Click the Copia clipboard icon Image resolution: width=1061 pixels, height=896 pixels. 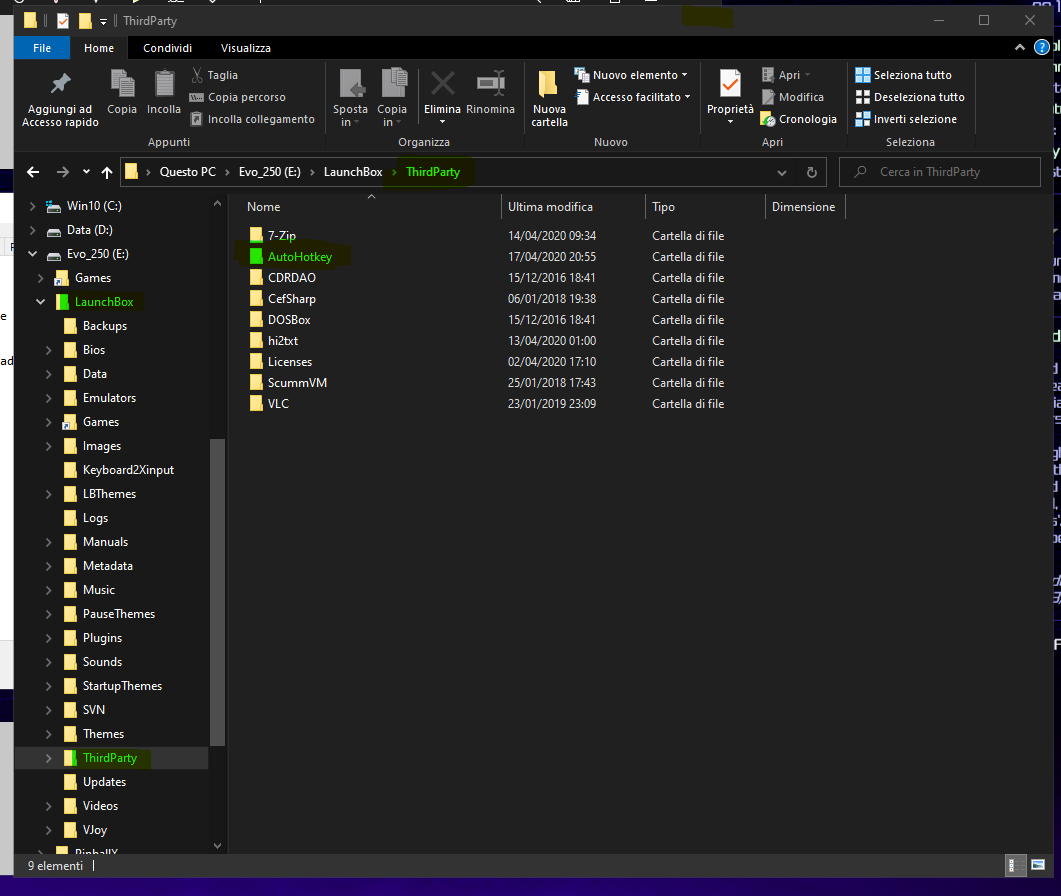(x=122, y=92)
